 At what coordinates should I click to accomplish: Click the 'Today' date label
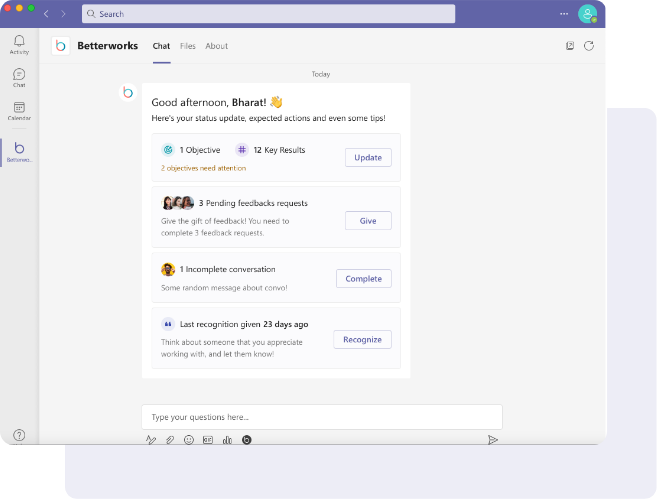[x=321, y=74]
